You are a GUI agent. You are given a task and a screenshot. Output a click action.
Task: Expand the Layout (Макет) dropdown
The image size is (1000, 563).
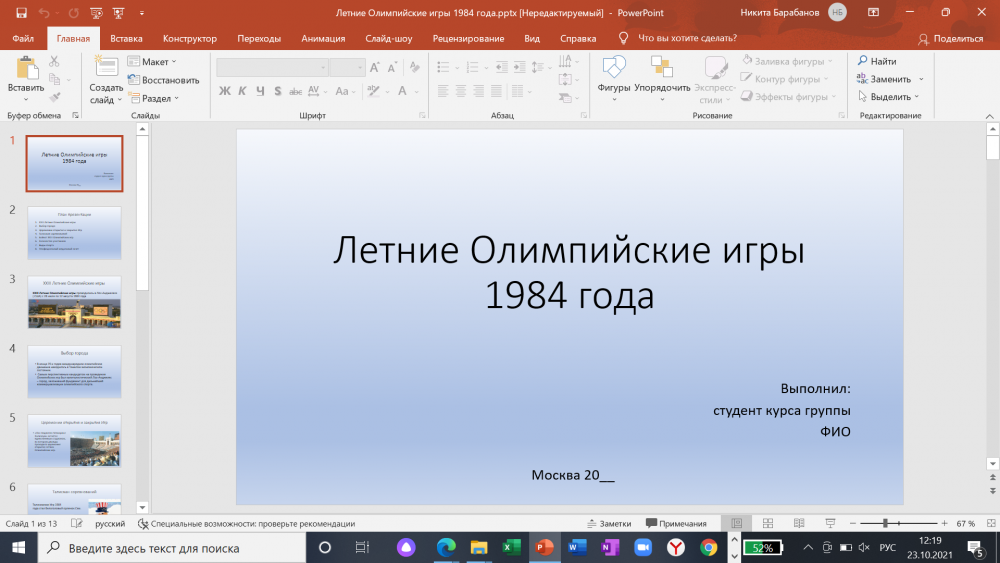coord(155,62)
